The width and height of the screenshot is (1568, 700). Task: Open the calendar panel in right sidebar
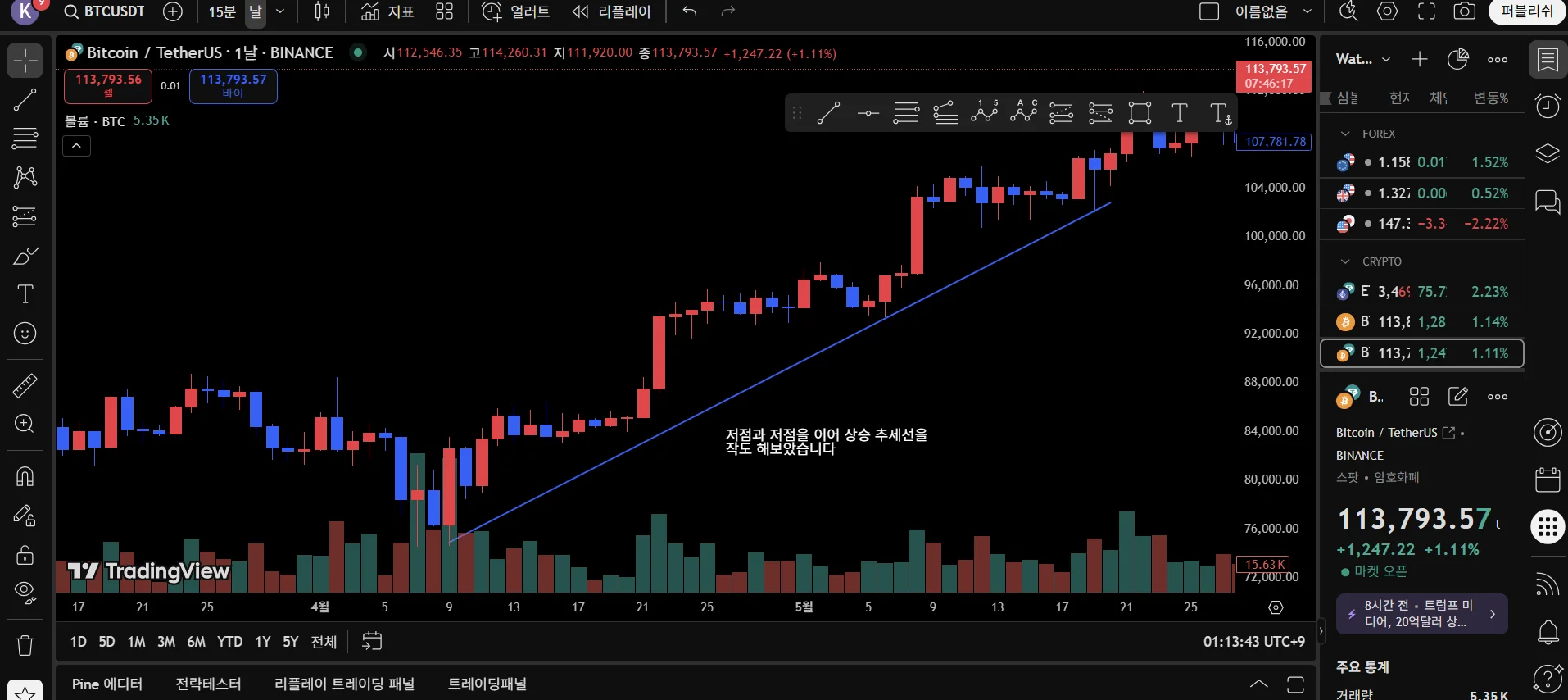[1548, 480]
